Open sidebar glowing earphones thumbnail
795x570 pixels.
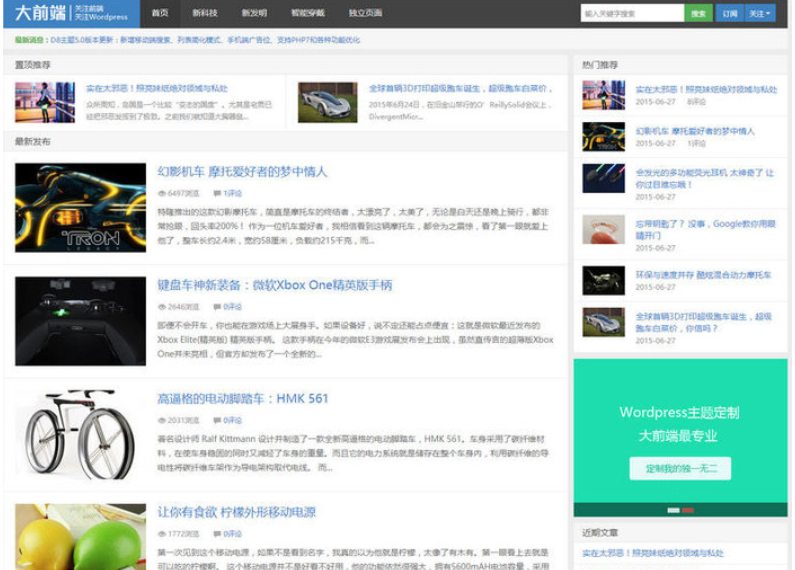(603, 178)
